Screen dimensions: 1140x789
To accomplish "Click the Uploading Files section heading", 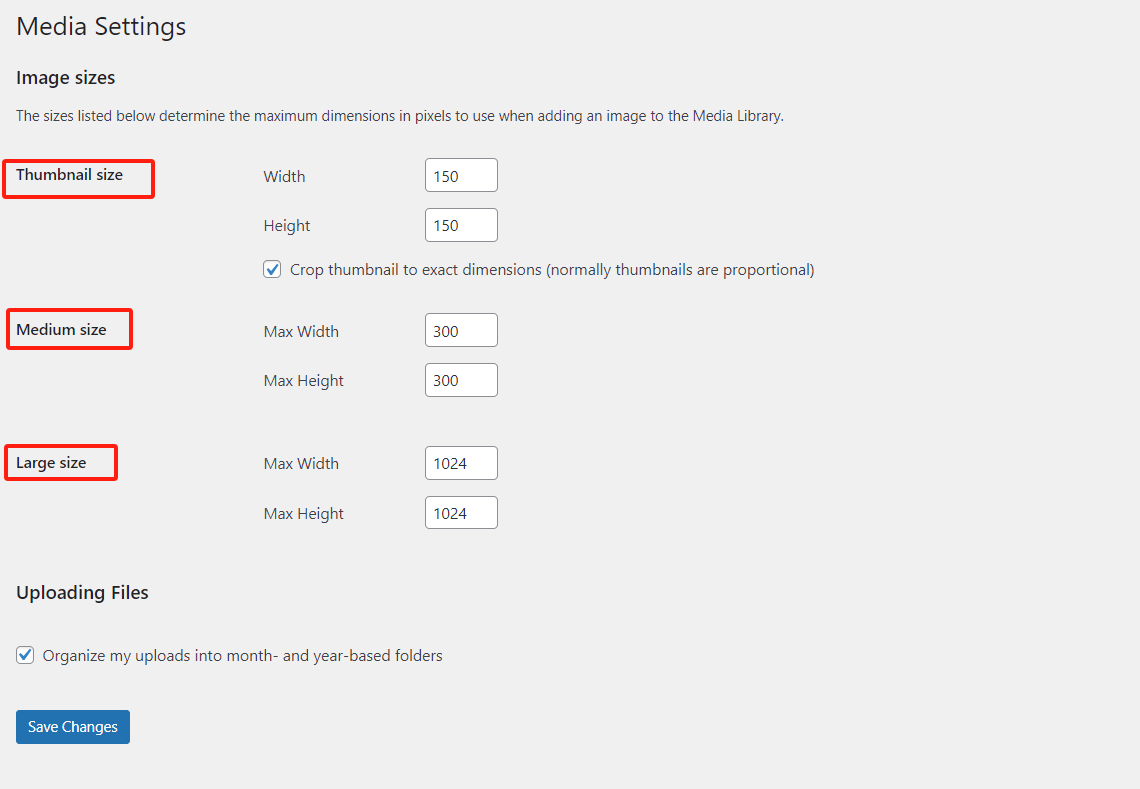I will (82, 592).
